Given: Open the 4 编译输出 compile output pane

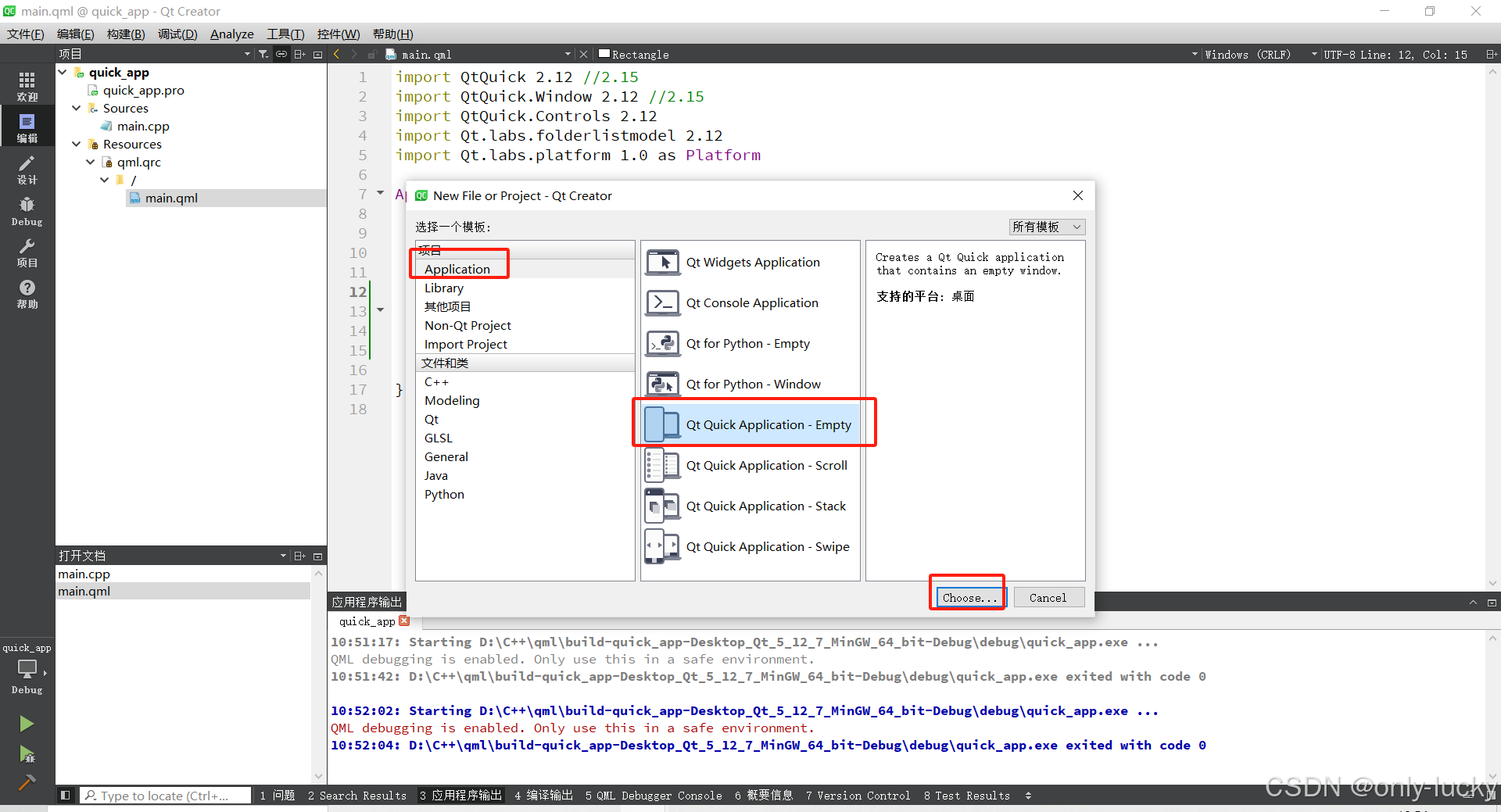Looking at the screenshot, I should pyautogui.click(x=544, y=795).
